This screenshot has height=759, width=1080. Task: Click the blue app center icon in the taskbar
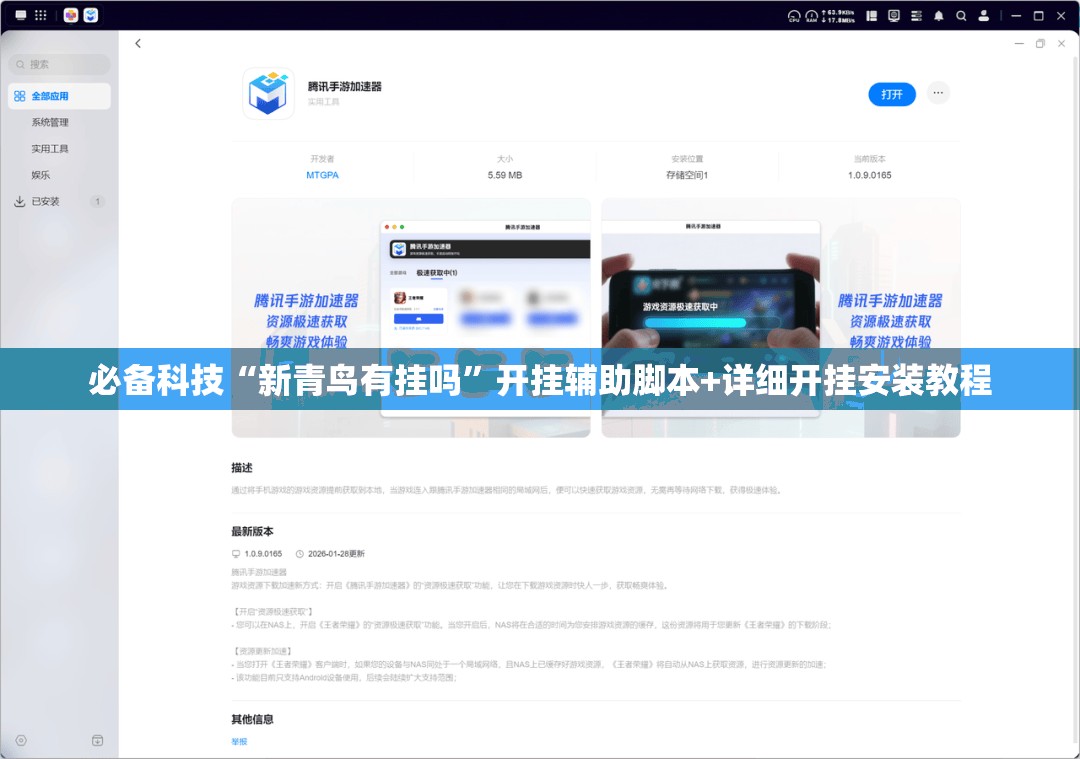[91, 15]
